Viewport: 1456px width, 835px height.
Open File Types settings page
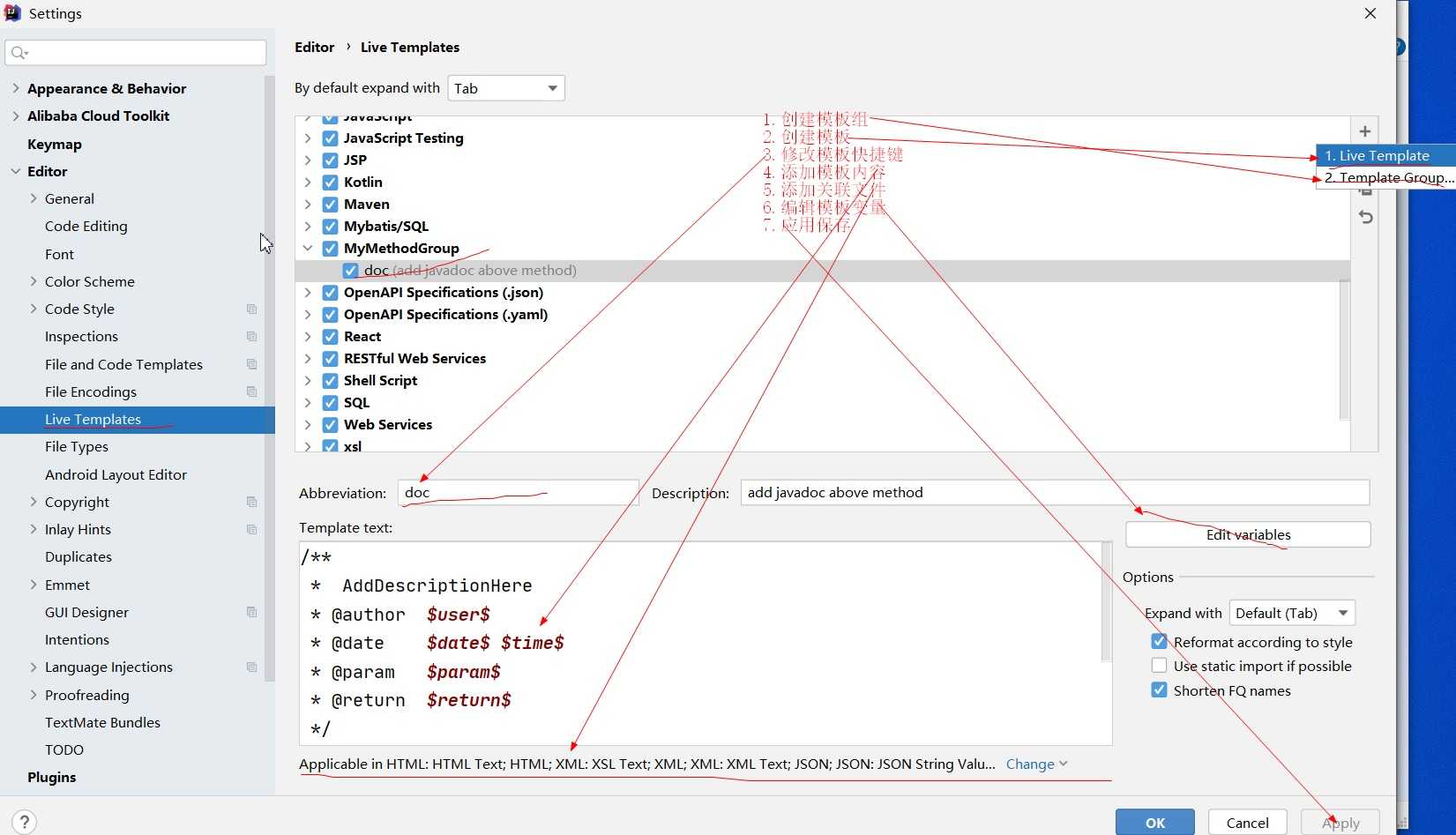click(x=77, y=447)
